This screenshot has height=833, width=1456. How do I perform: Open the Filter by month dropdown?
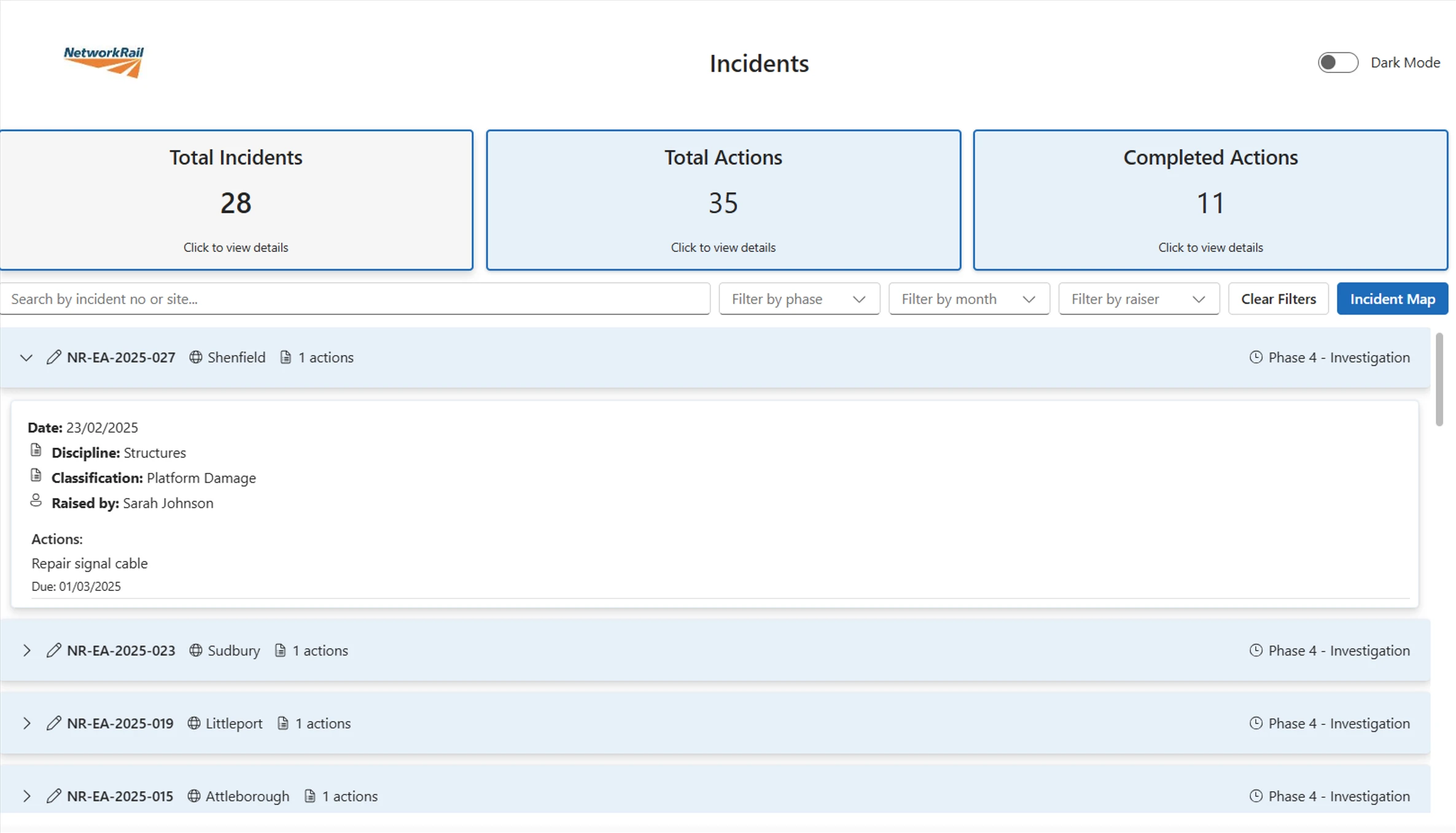968,299
